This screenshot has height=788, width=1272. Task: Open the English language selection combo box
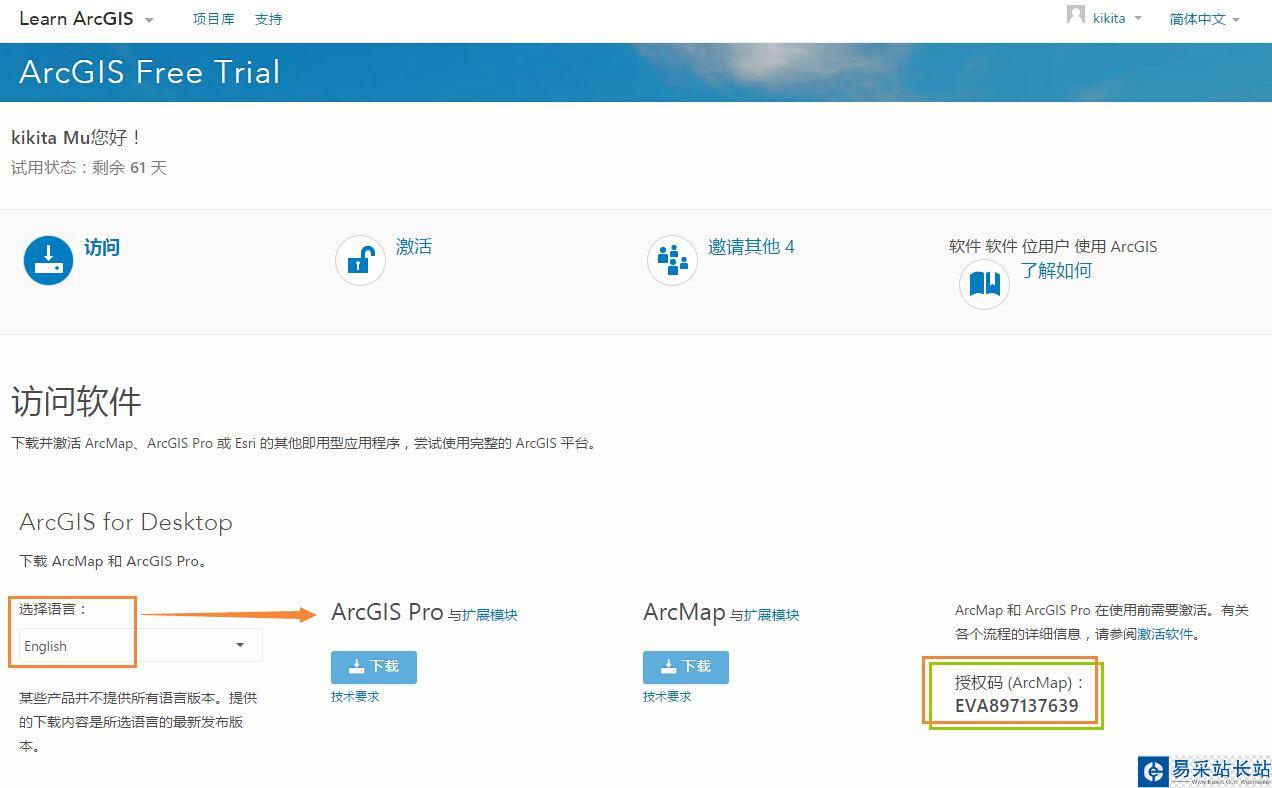[141, 646]
